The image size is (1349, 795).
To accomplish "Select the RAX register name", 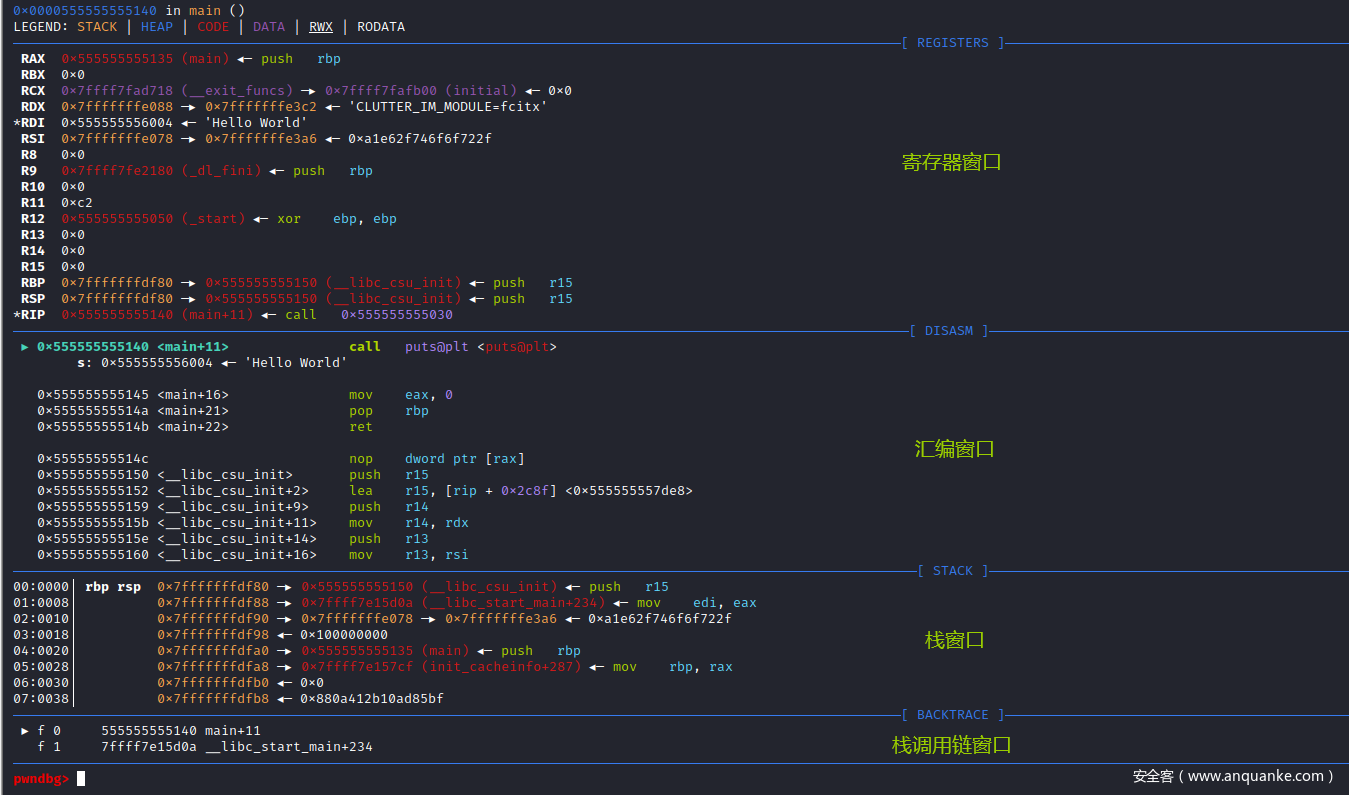I will click(x=33, y=59).
